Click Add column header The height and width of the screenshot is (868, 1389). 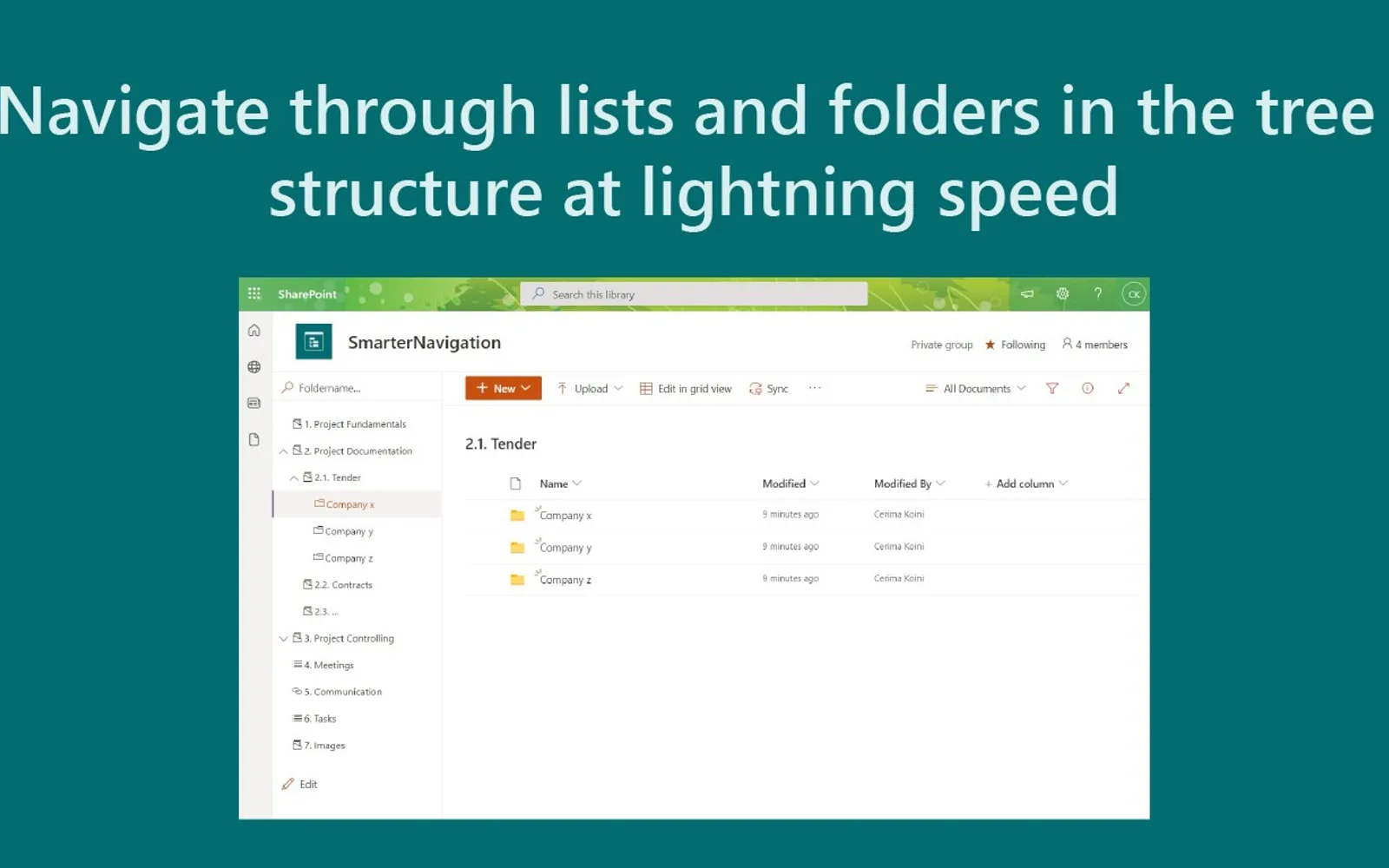click(x=1025, y=483)
